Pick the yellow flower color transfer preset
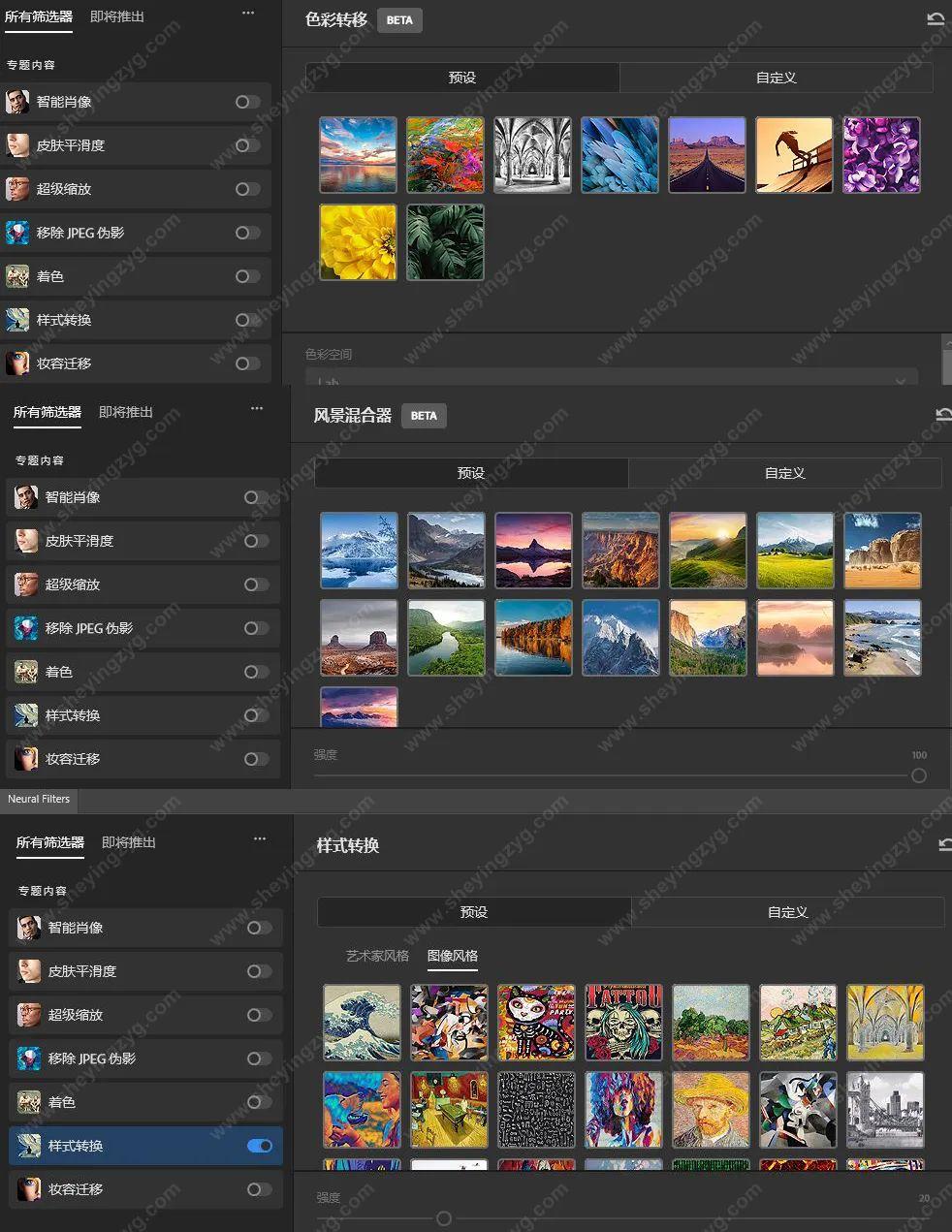This screenshot has height=1232, width=952. [358, 242]
